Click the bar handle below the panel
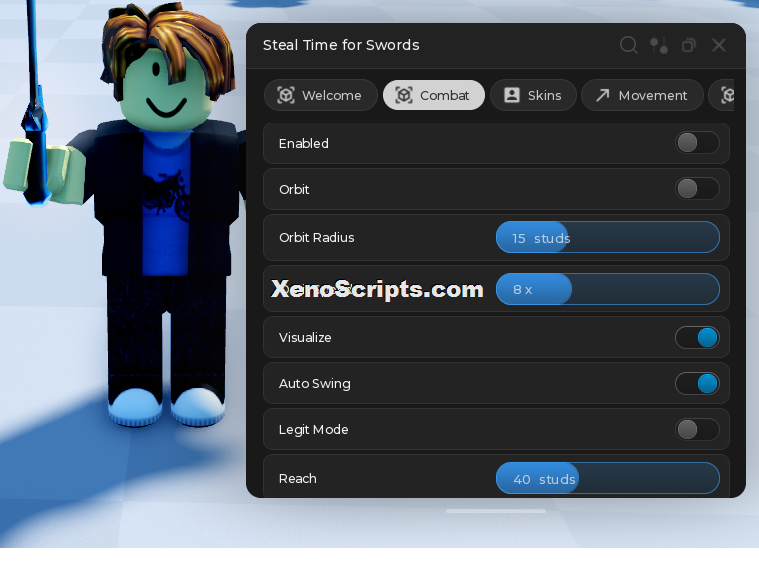The width and height of the screenshot is (759, 578). pos(496,511)
